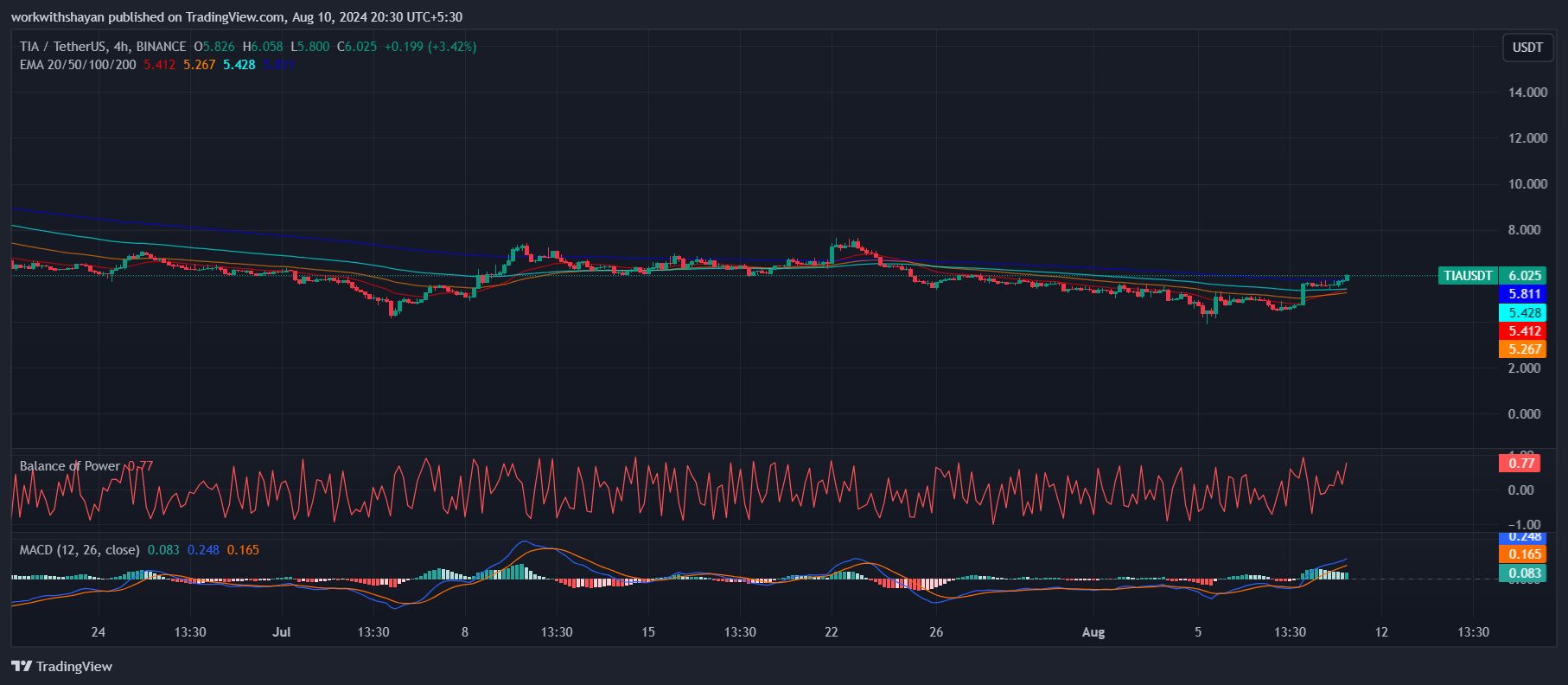Click the cyan 5.428 EMA price tag
Viewport: 1568px width, 685px height.
coord(1525,313)
